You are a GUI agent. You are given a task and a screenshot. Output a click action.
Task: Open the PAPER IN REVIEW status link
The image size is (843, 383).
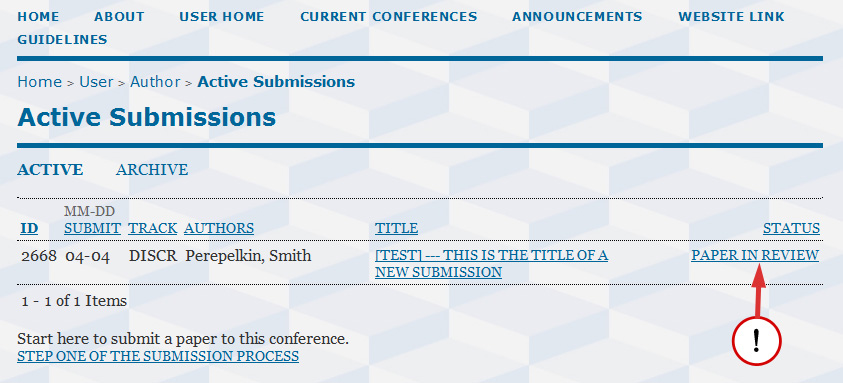click(755, 255)
